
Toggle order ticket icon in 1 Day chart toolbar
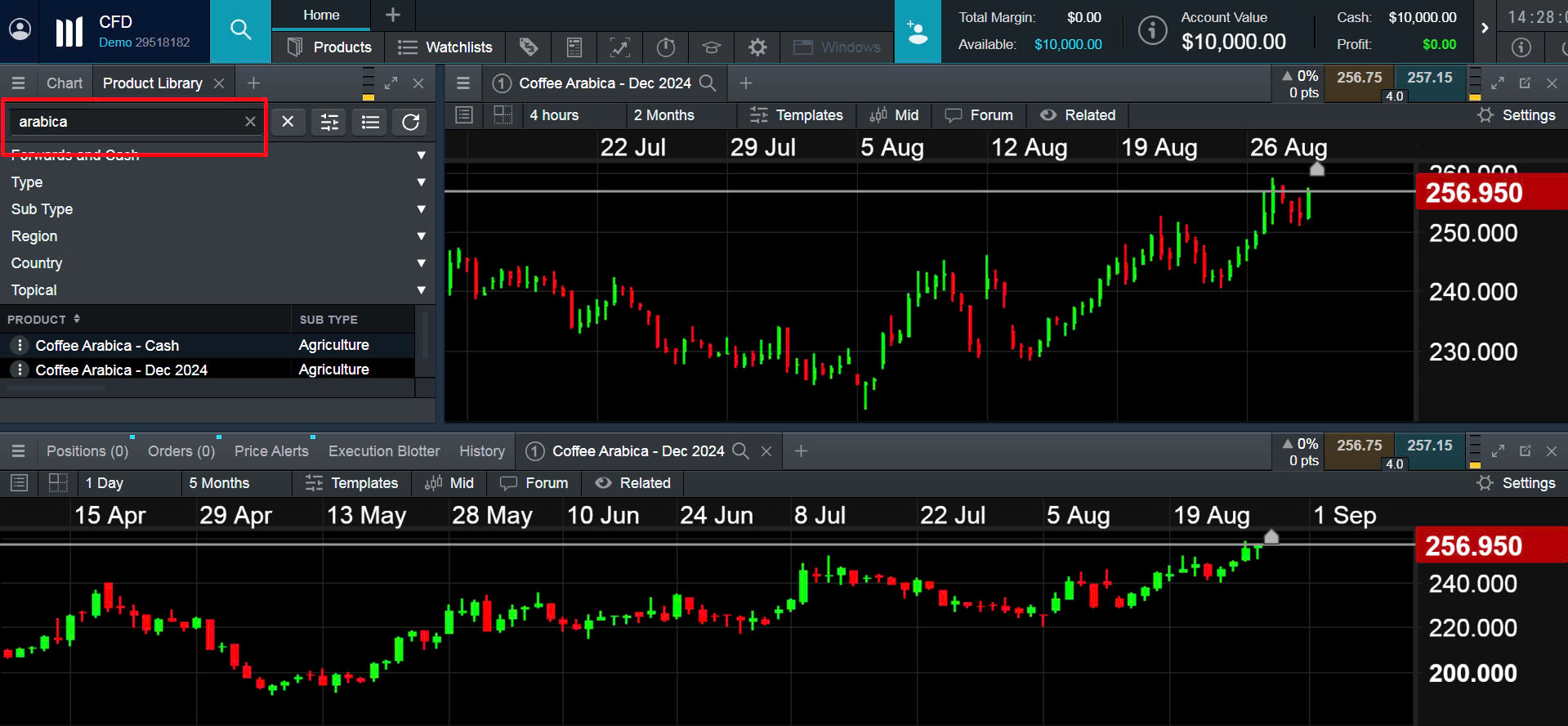[x=19, y=483]
